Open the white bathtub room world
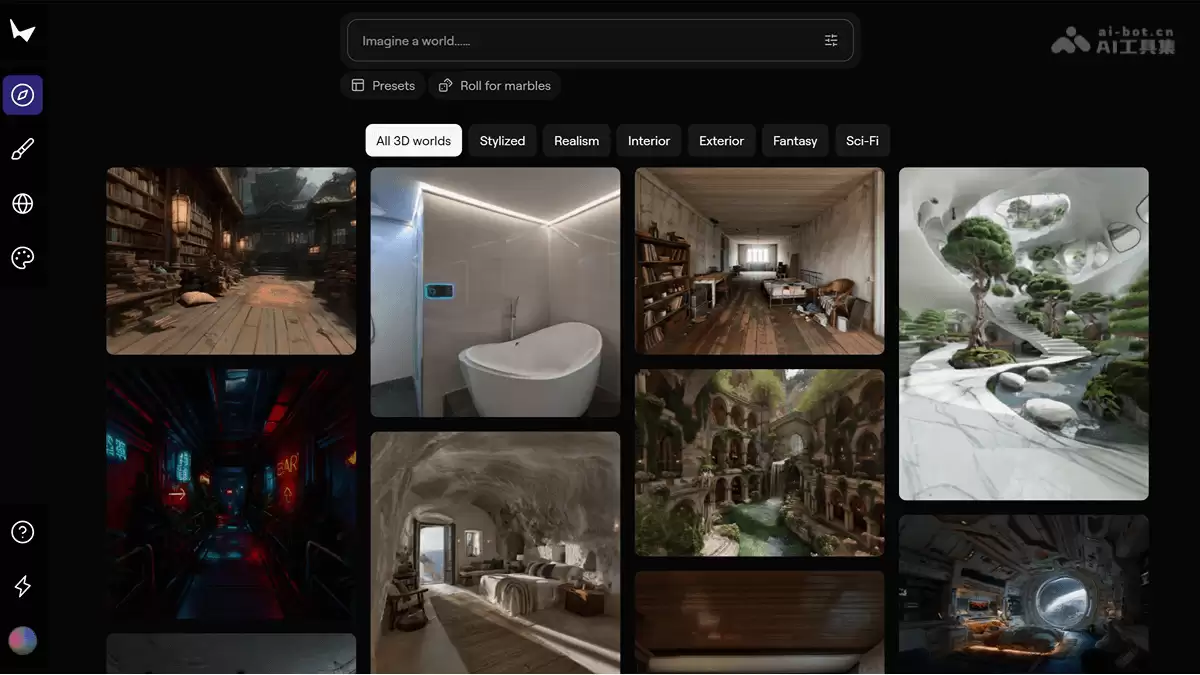 495,292
